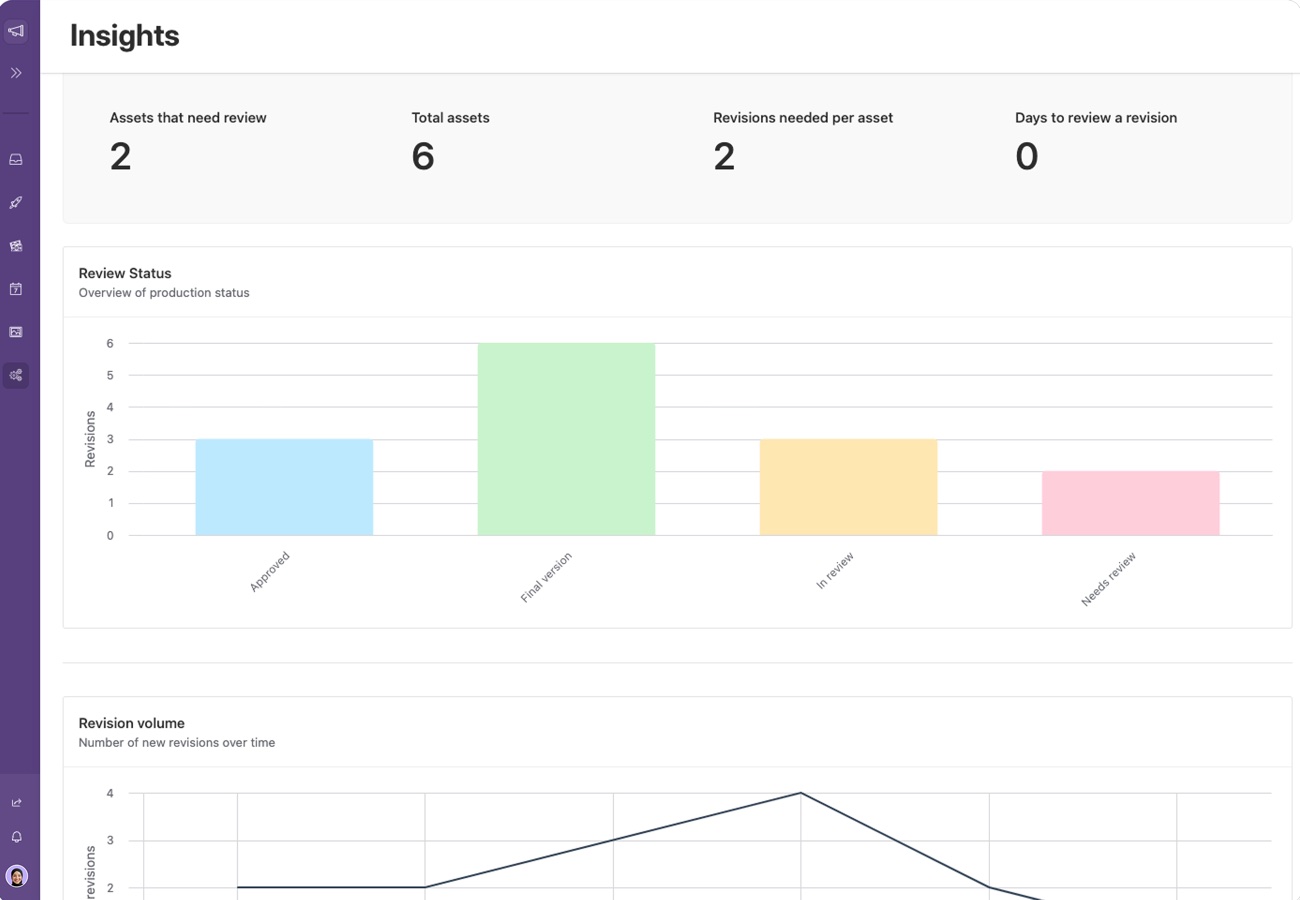1300x900 pixels.
Task: Expand the sidebar with the double-chevron
Action: [x=16, y=73]
